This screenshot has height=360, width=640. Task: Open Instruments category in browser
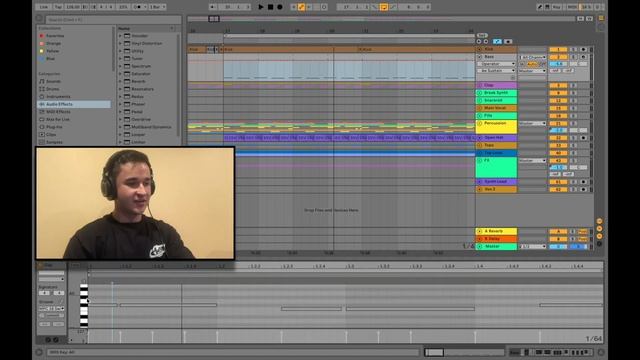click(58, 97)
